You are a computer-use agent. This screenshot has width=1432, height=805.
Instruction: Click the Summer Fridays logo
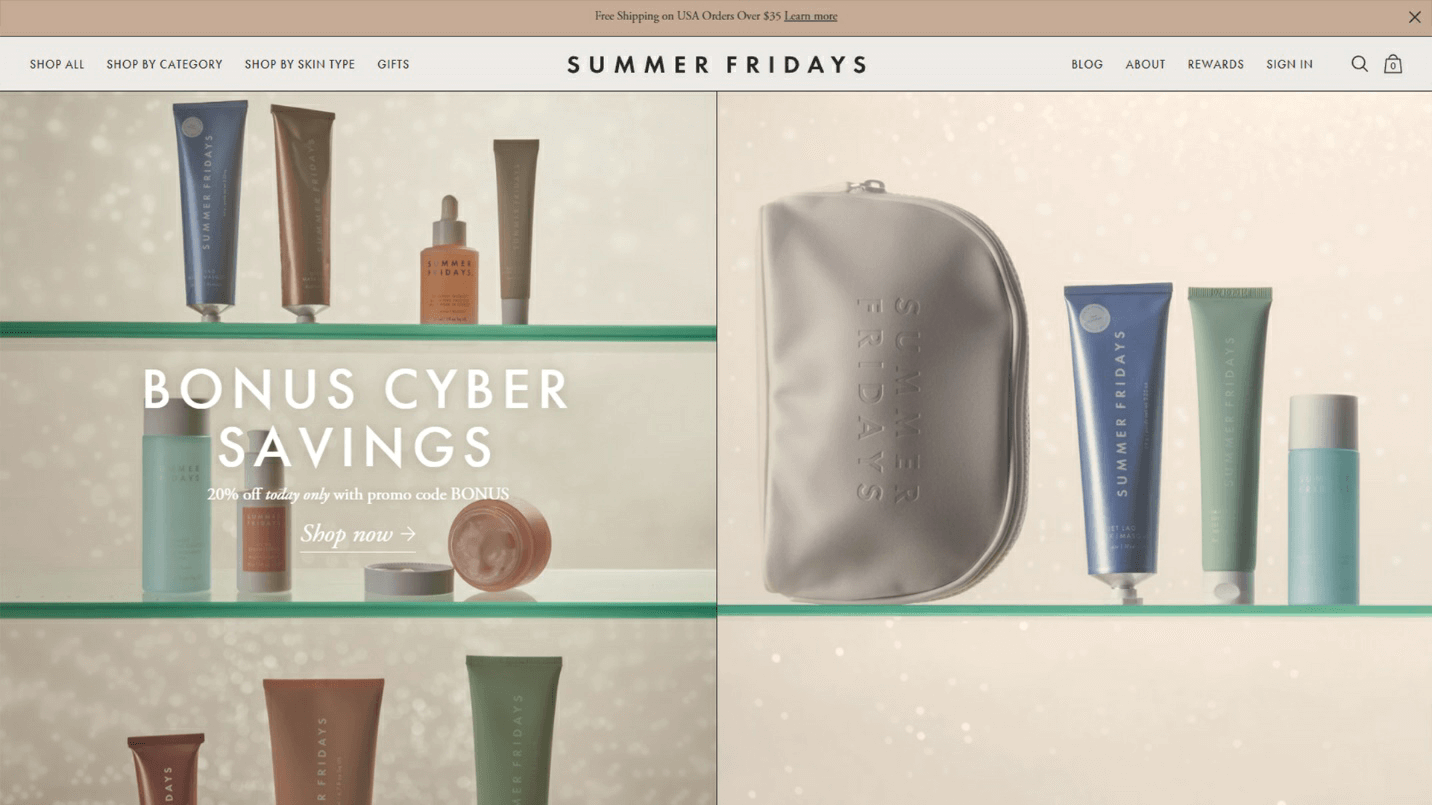tap(716, 65)
